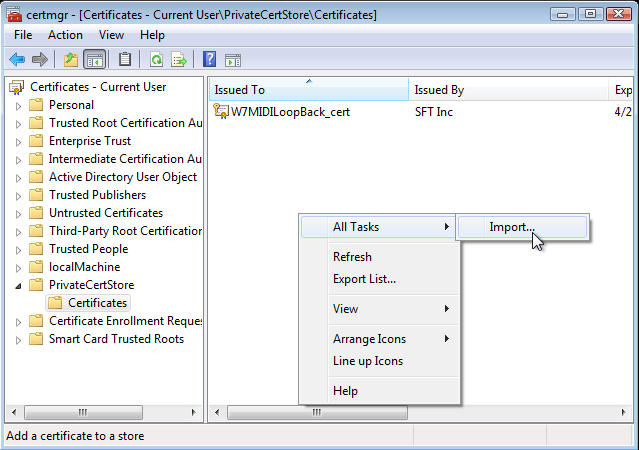Open the Action menu in menu bar

(65, 35)
